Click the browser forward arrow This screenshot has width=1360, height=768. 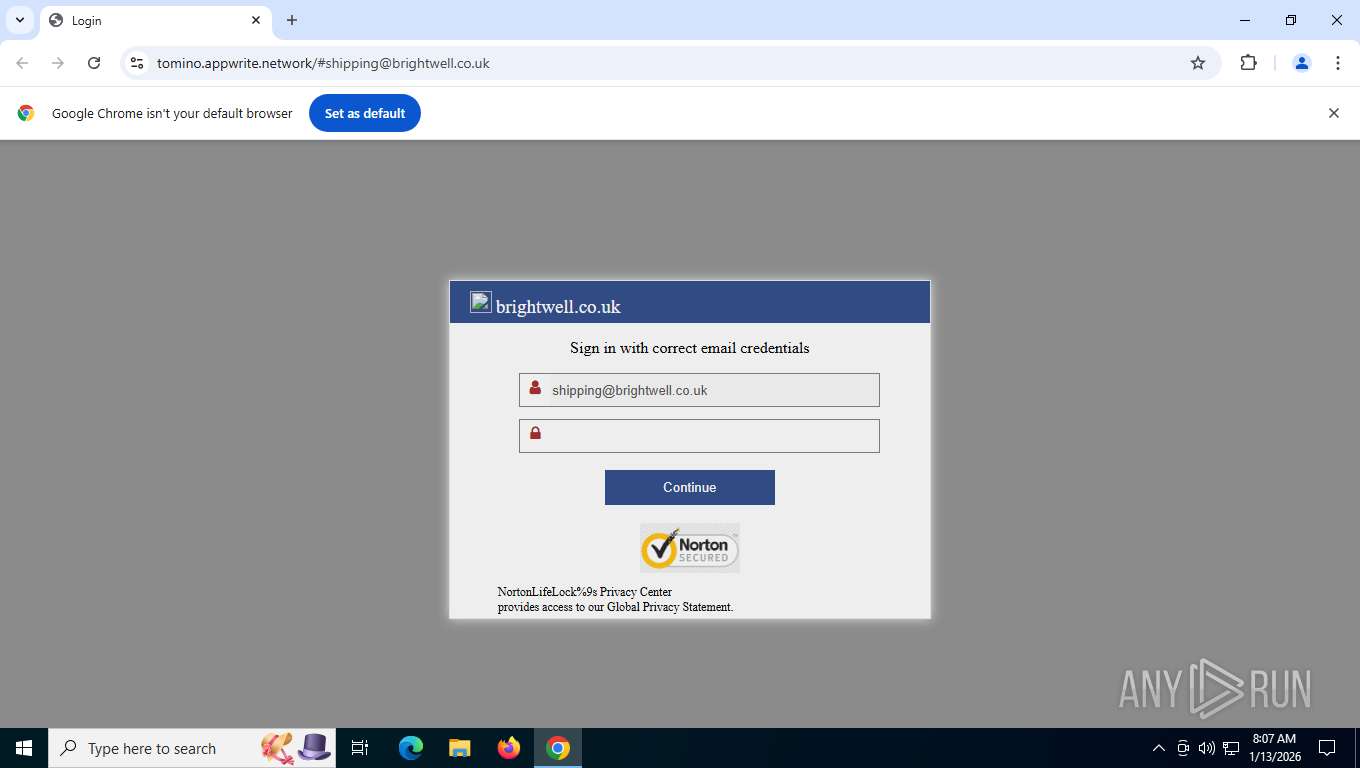pyautogui.click(x=58, y=63)
